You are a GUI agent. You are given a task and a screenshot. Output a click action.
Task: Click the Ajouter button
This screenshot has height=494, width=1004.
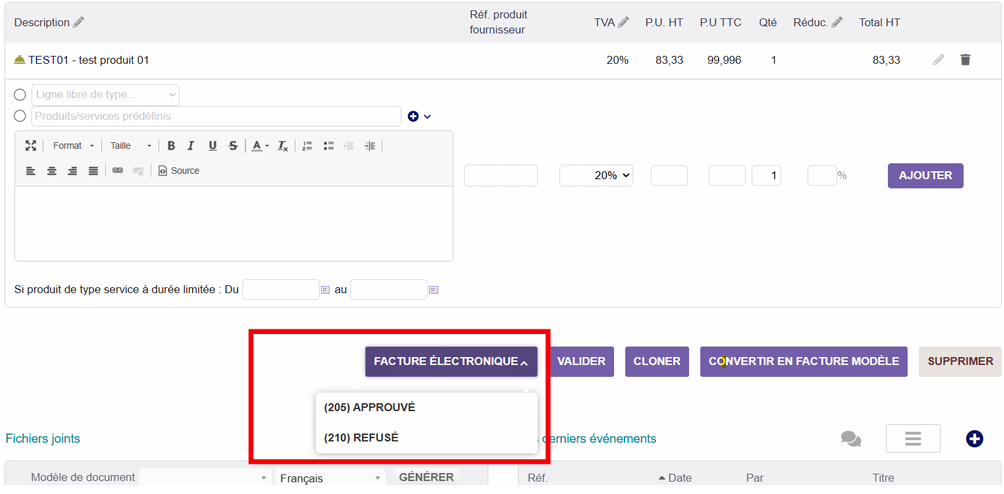[925, 175]
